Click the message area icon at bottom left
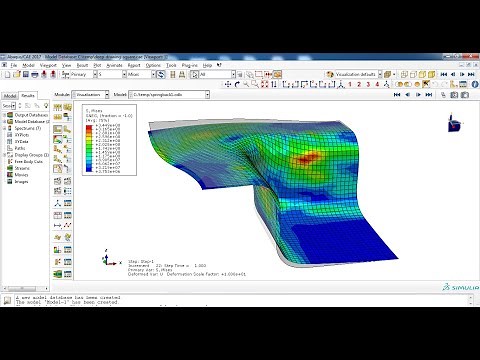This screenshot has height=360, width=480. coord(7,300)
